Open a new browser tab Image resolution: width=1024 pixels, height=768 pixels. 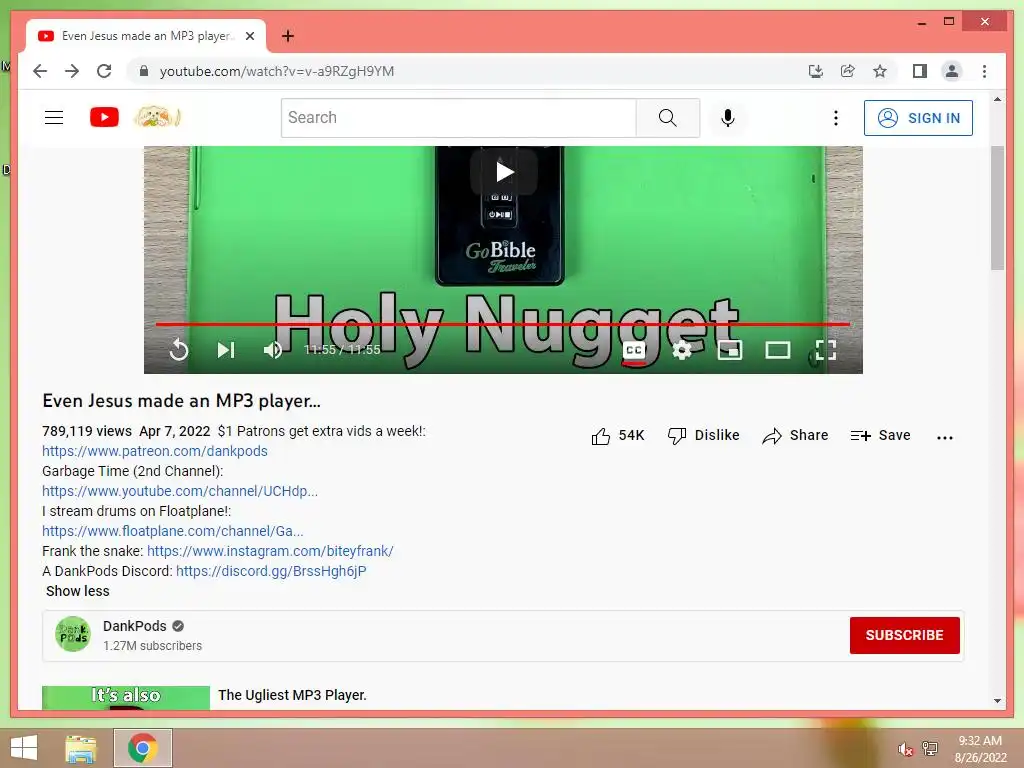click(x=288, y=36)
